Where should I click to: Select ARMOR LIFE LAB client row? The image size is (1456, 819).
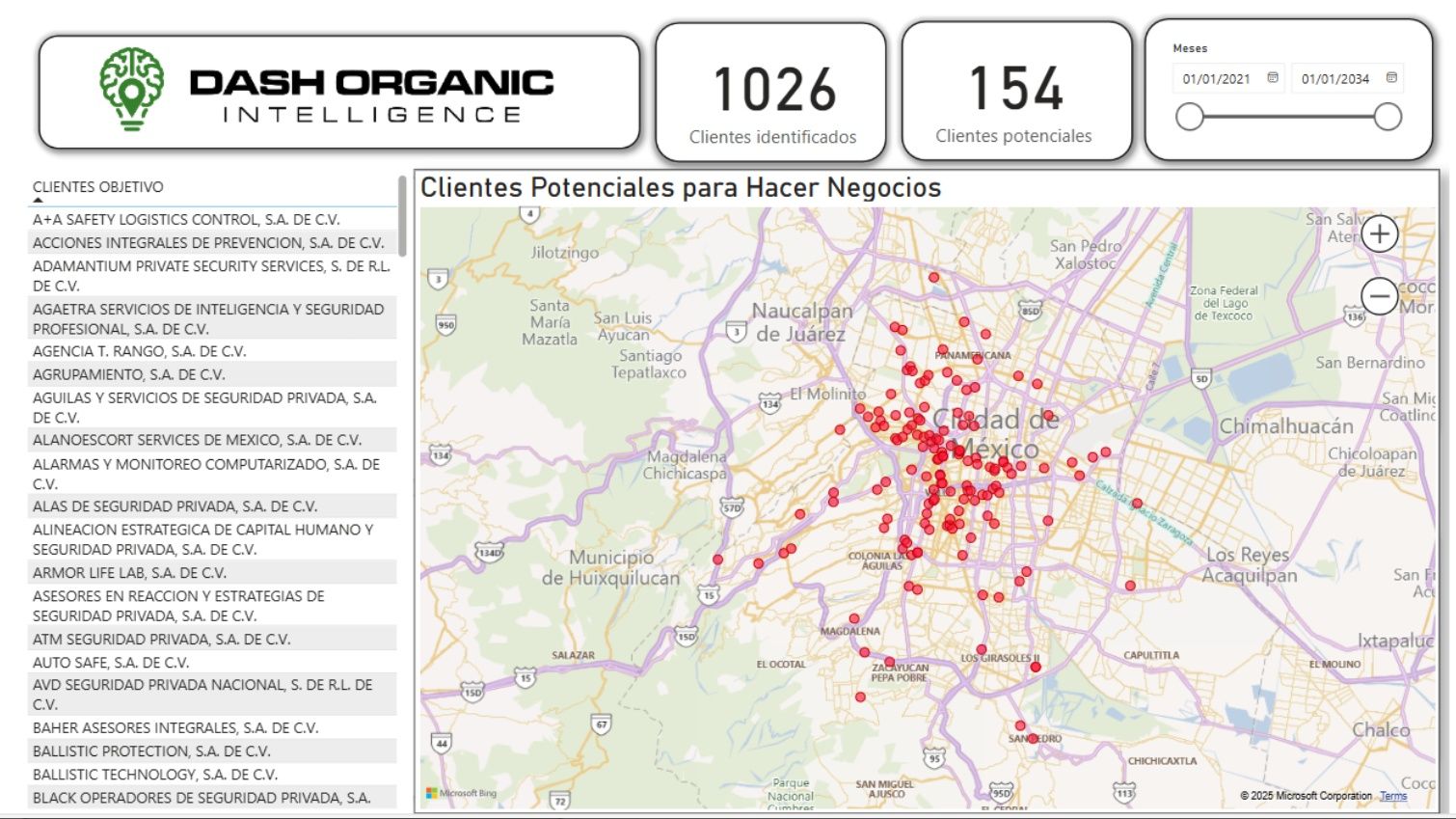[129, 573]
